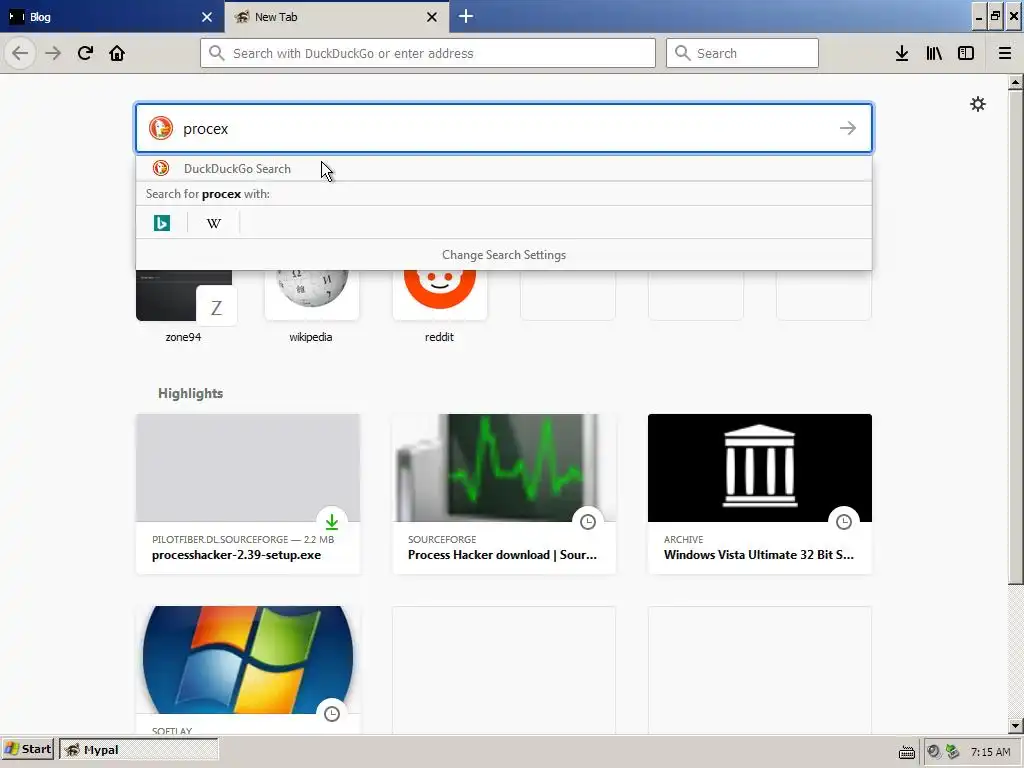Click the network tray icon in taskbar
Image resolution: width=1024 pixels, height=768 pixels.
953,752
